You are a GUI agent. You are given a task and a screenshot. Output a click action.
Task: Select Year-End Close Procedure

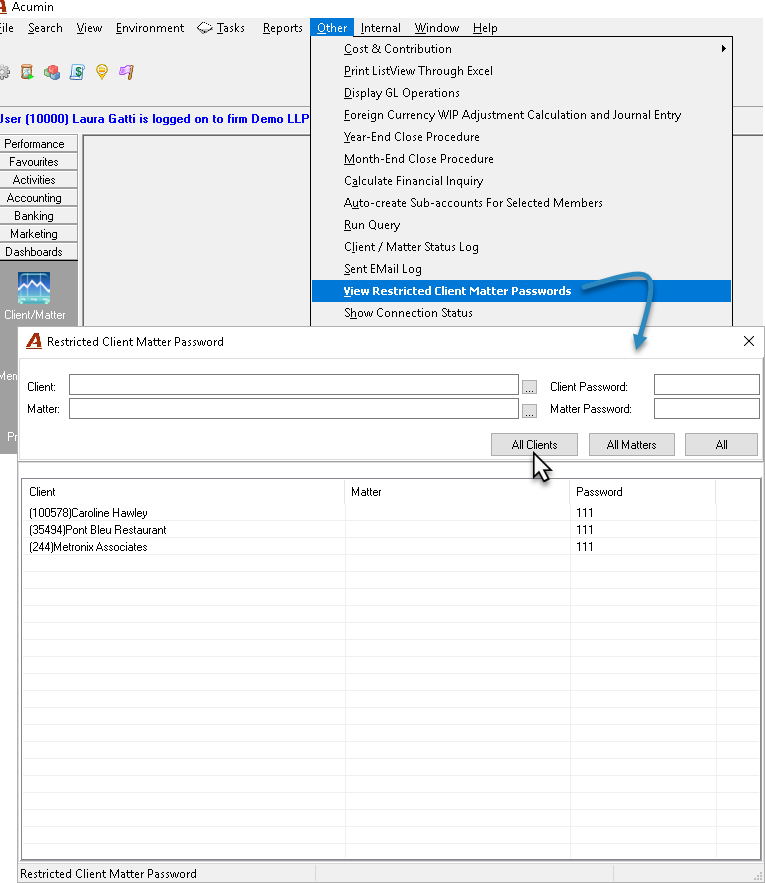521,137
